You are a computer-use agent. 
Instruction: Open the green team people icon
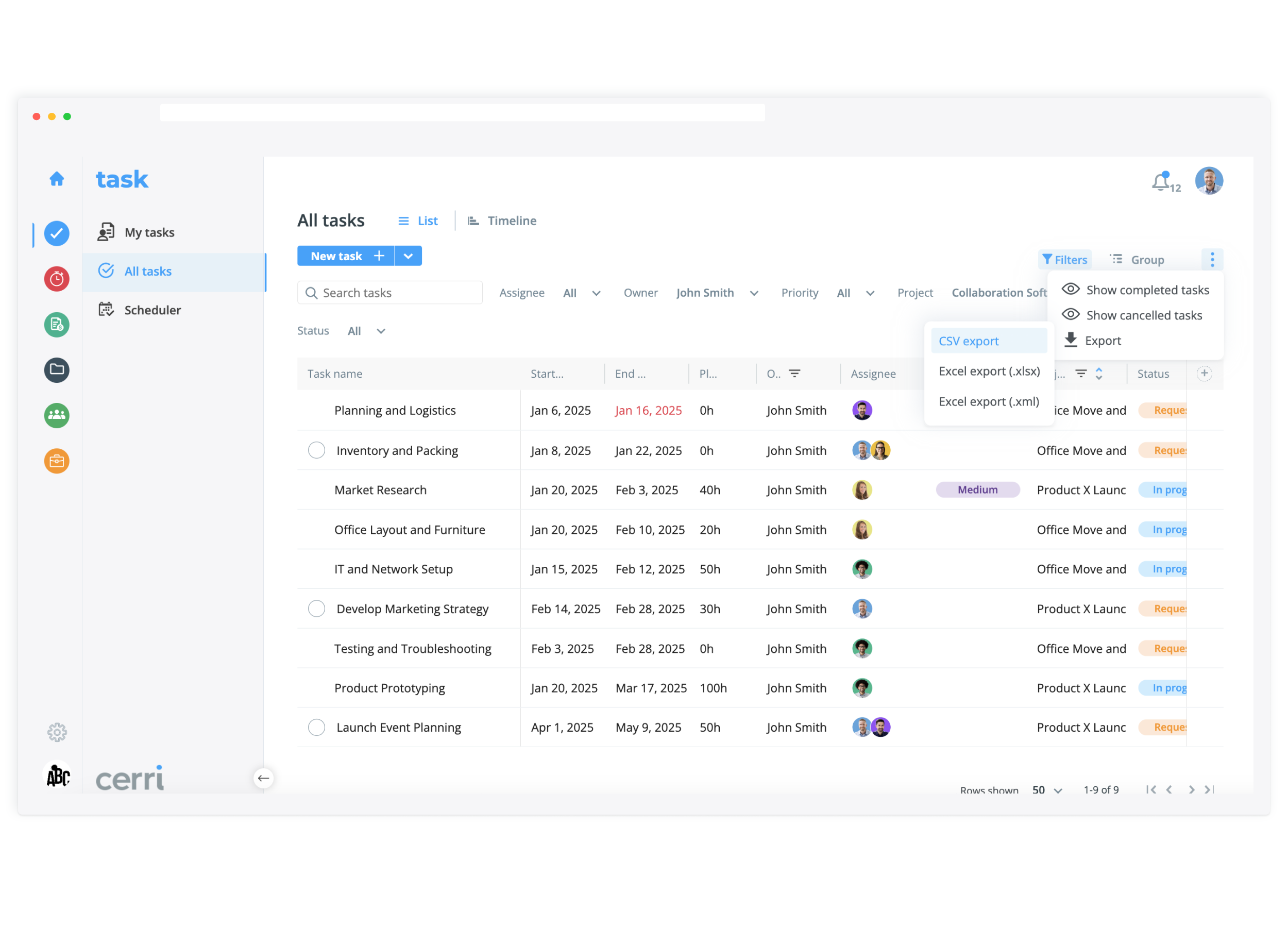tap(57, 415)
